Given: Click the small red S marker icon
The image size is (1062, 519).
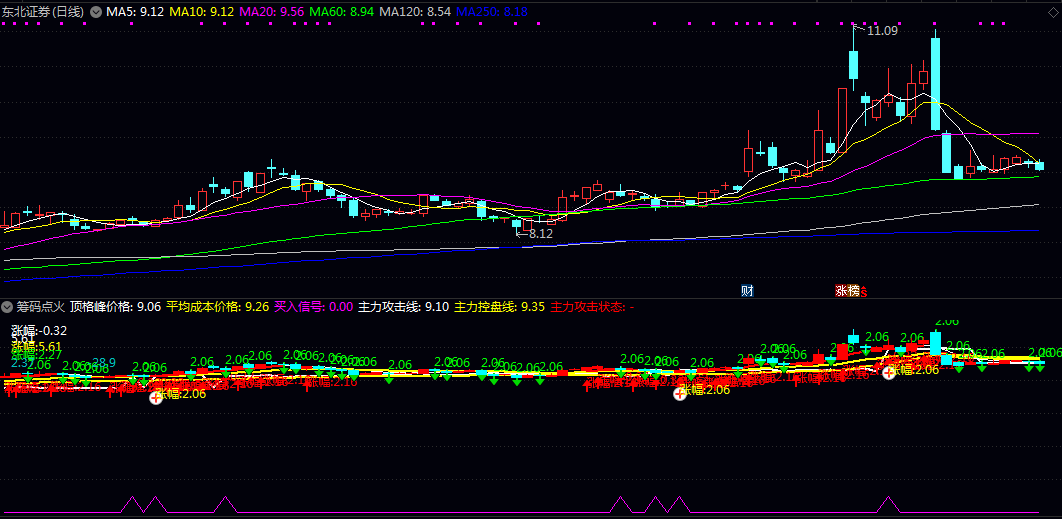Looking at the screenshot, I should click(x=863, y=293).
